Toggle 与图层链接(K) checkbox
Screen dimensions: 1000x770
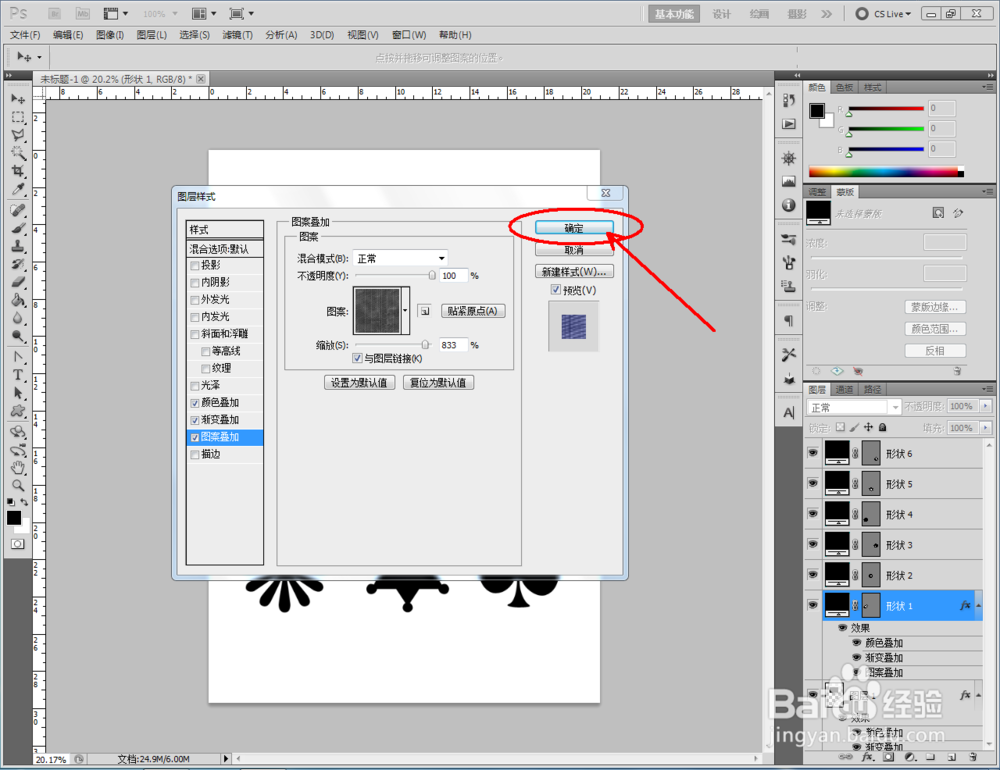(357, 359)
